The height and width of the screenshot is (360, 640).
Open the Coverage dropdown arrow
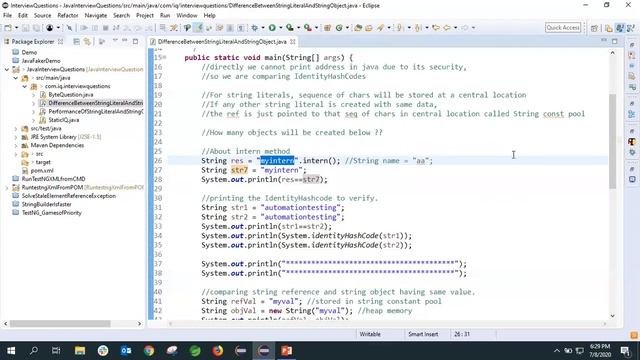pyautogui.click(x=298, y=28)
